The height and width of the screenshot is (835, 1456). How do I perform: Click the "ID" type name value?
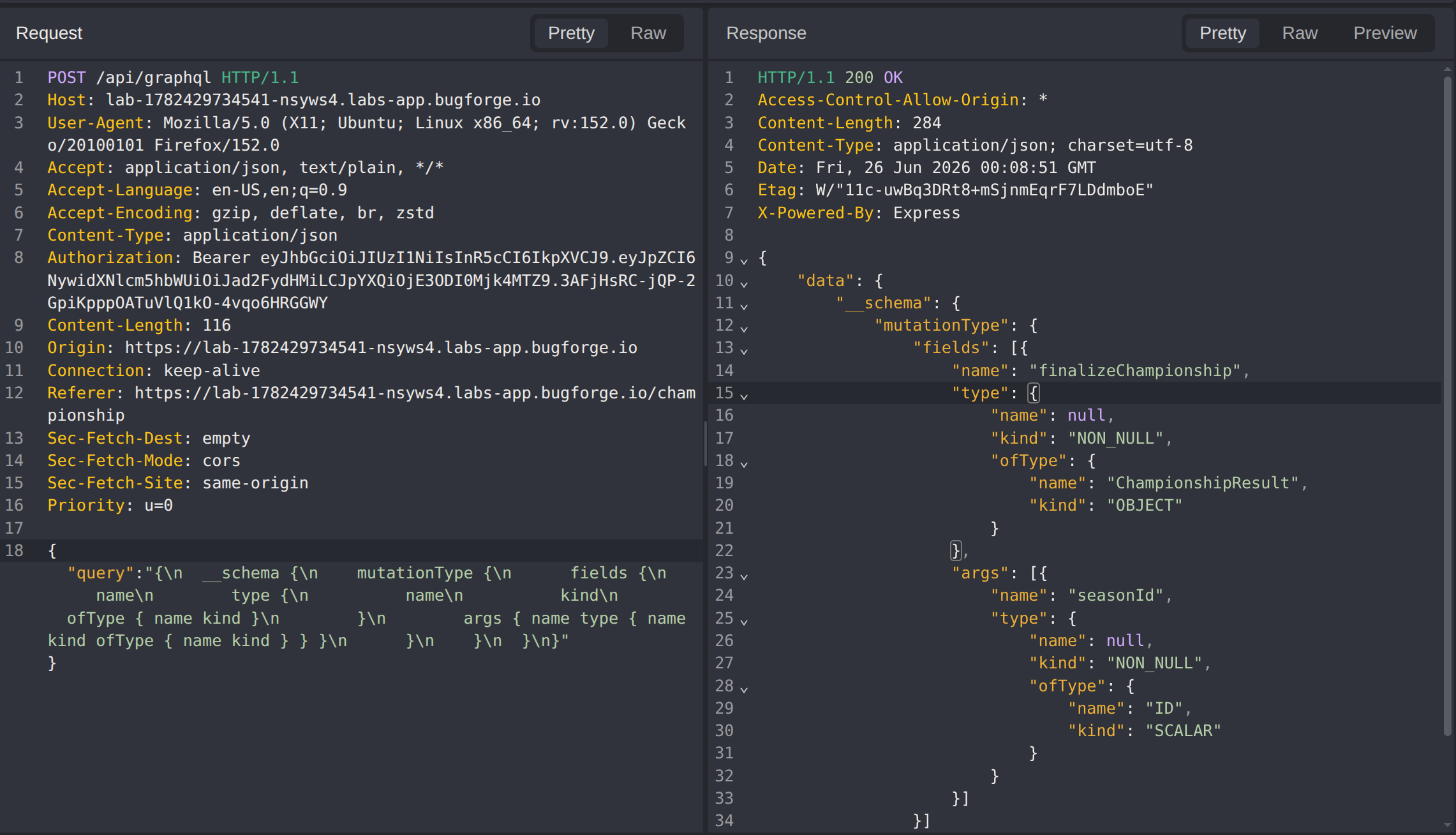click(x=1164, y=709)
